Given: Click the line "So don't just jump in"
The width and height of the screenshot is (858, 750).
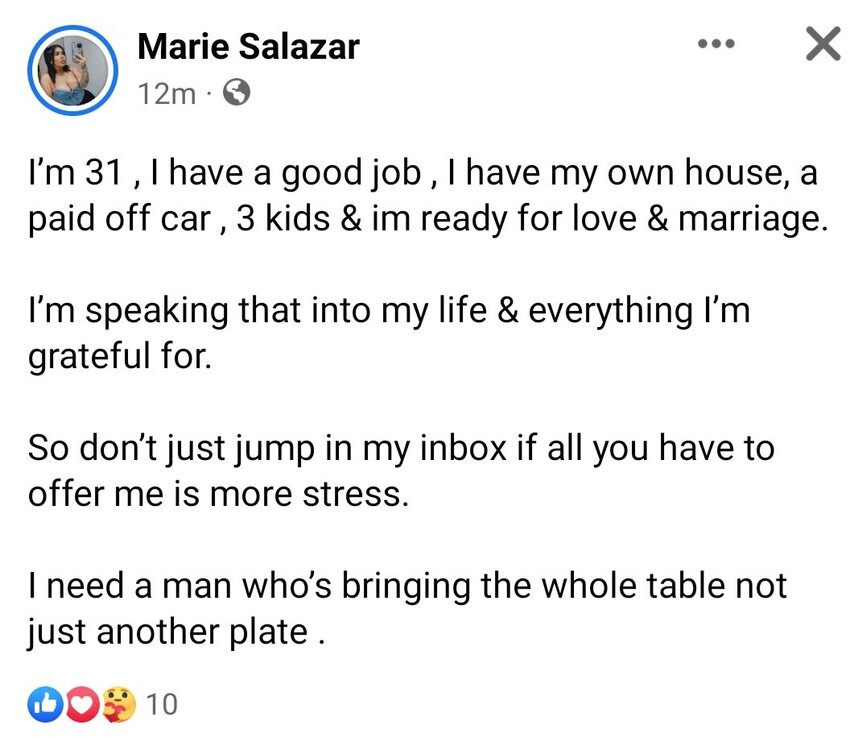Looking at the screenshot, I should (x=400, y=447).
